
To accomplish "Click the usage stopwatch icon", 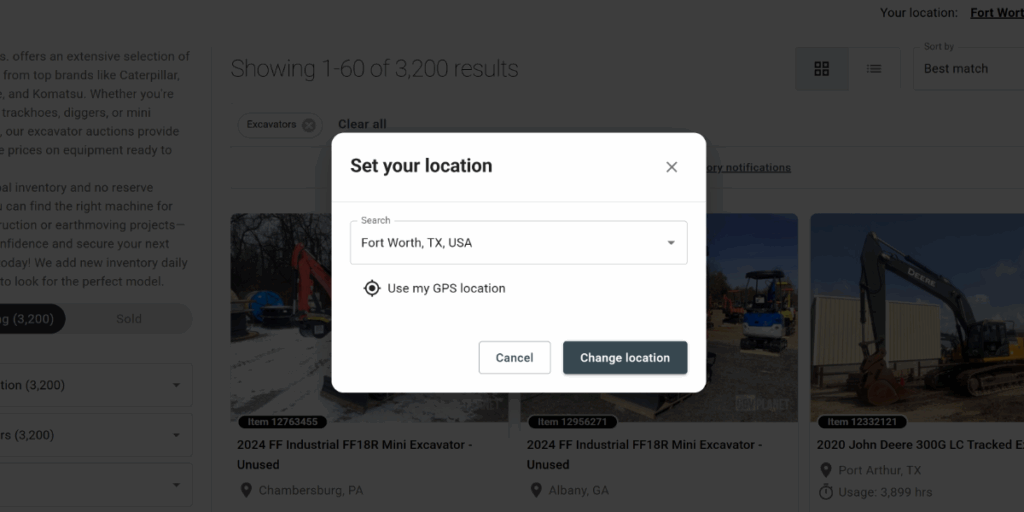I will point(825,492).
